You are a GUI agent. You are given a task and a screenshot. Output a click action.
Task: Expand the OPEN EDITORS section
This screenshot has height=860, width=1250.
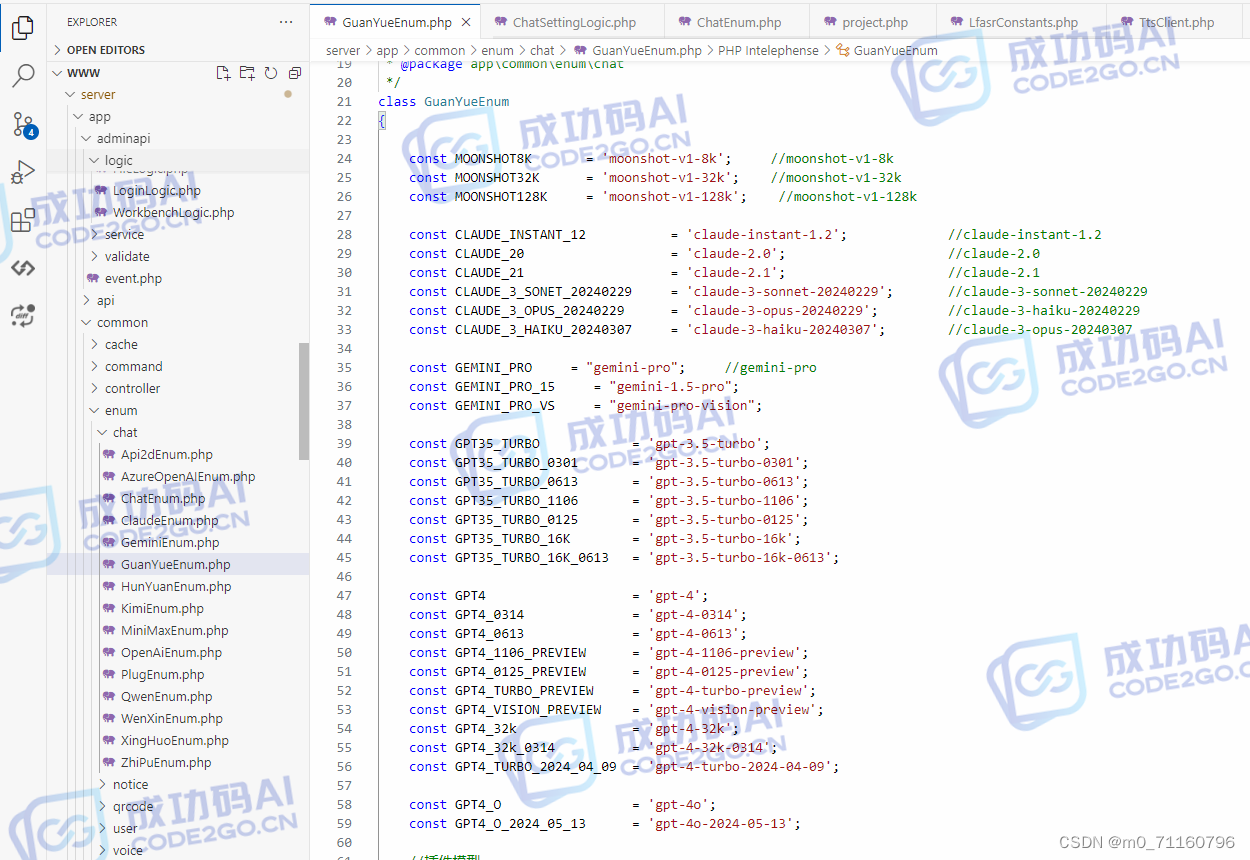point(105,50)
